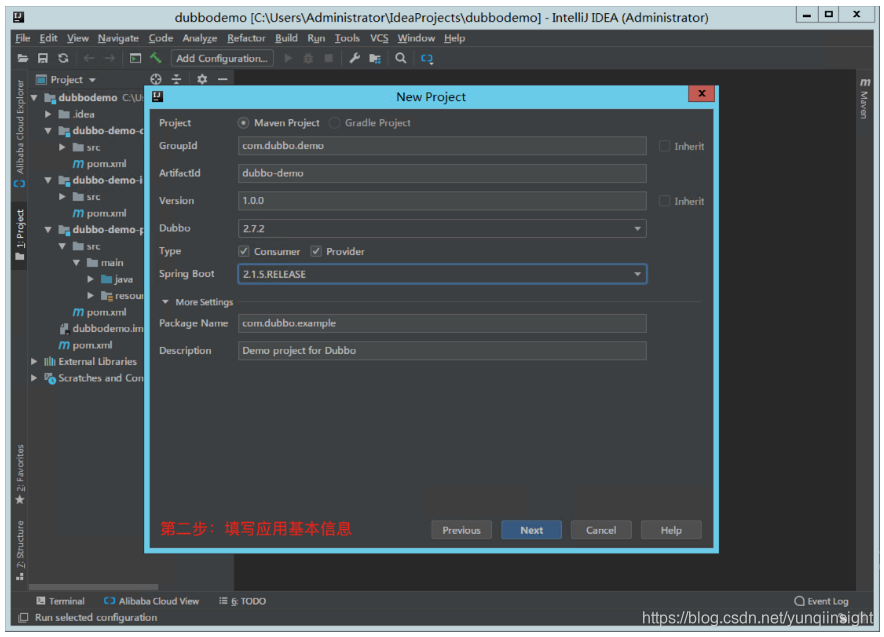Open the Maven side tool window
The image size is (884, 637).
(864, 98)
